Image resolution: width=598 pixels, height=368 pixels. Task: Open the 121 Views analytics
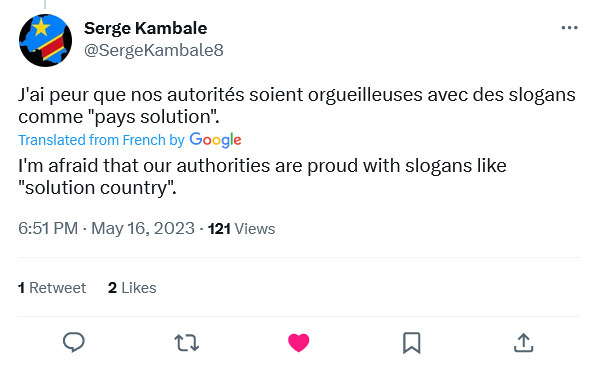tap(241, 229)
